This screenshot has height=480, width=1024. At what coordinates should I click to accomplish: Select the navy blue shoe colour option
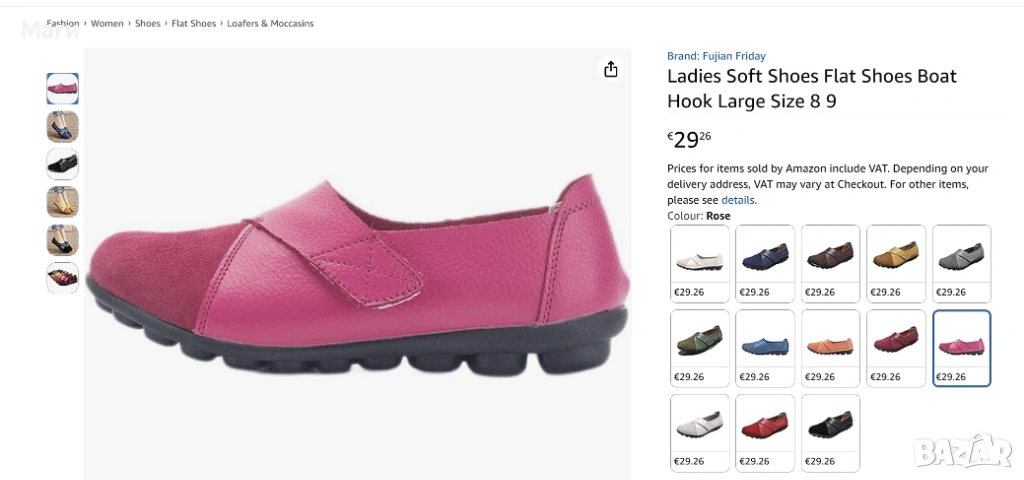coord(765,263)
